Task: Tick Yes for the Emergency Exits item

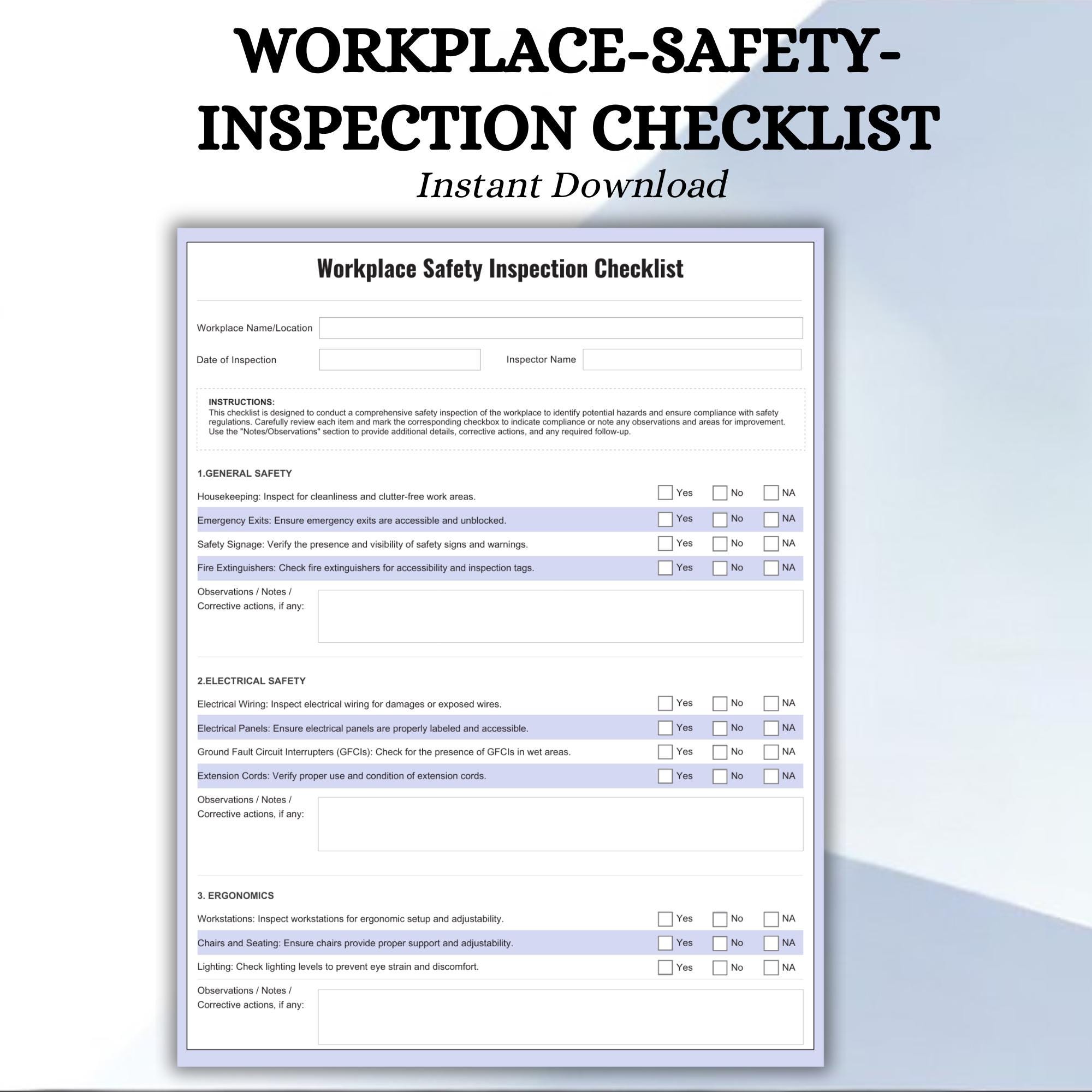Action: click(665, 519)
